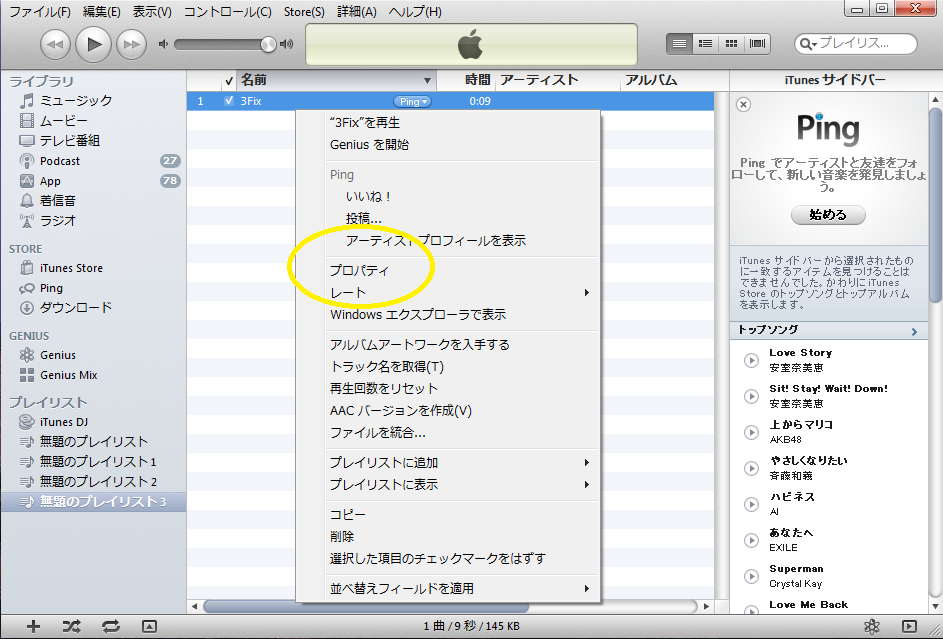Open the コントロール(C) menu
943x639 pixels.
click(x=227, y=11)
